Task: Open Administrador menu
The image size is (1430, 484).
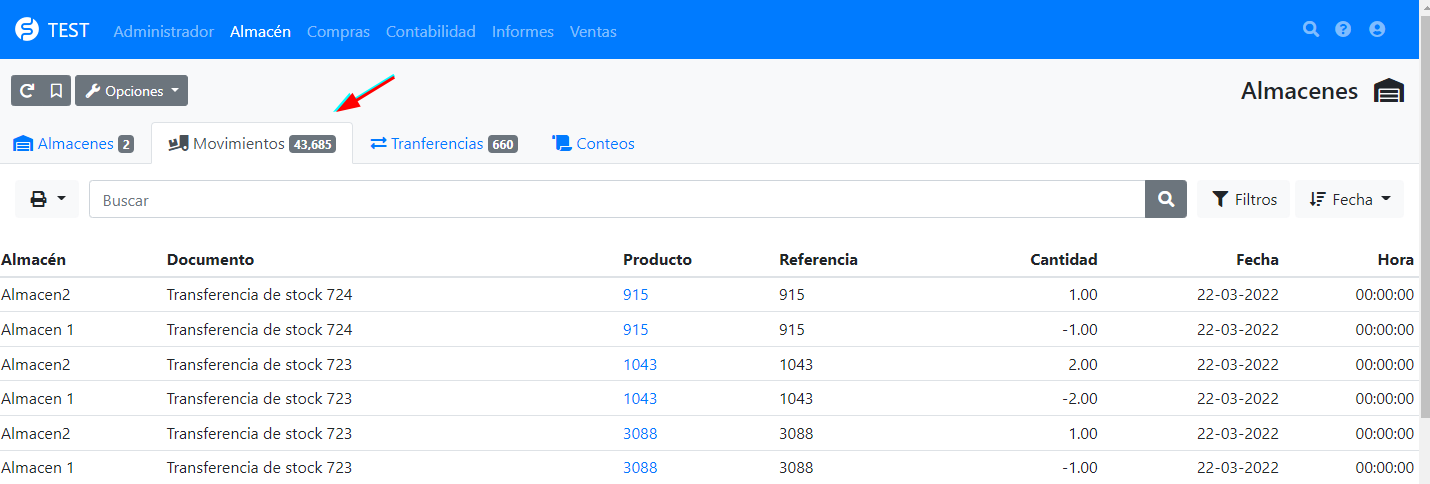Action: coord(164,31)
